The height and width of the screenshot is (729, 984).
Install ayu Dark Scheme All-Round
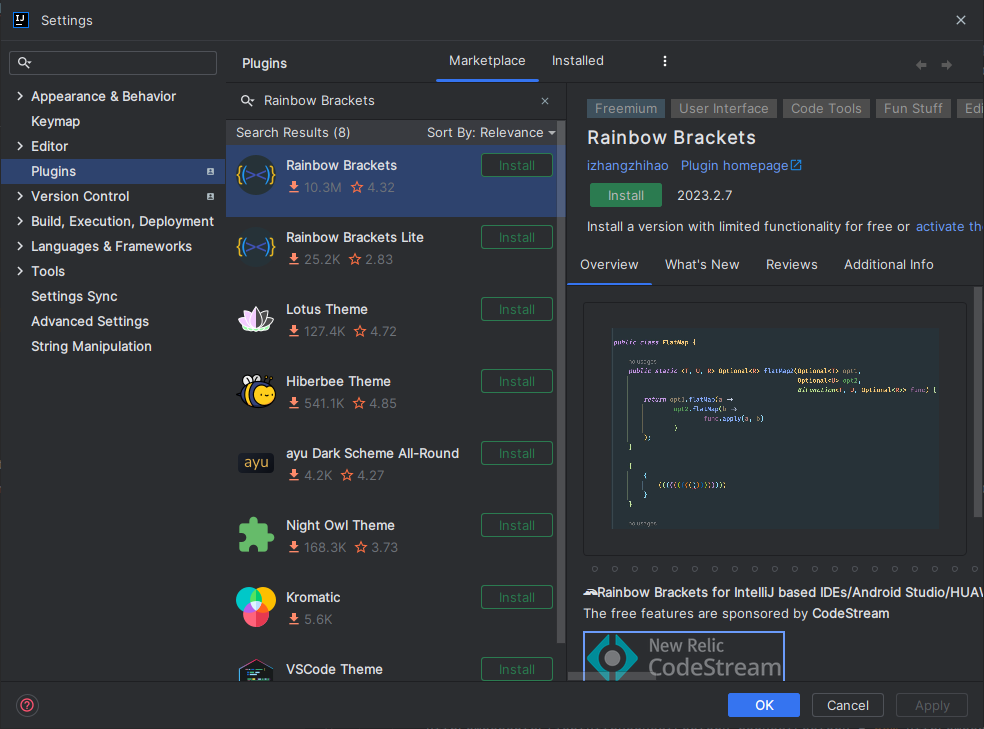point(516,454)
